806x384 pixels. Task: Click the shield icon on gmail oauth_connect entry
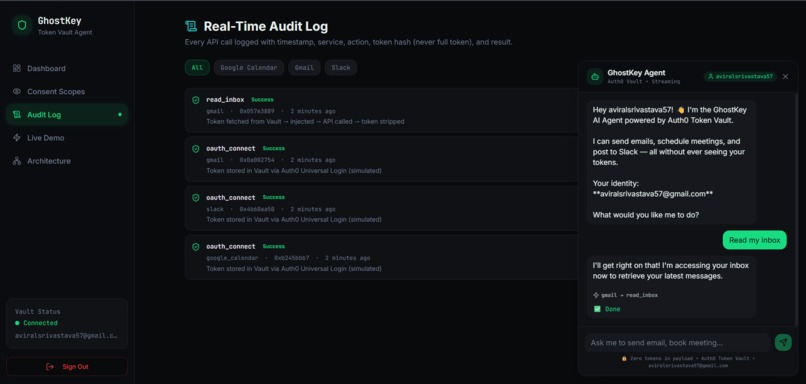pos(195,149)
